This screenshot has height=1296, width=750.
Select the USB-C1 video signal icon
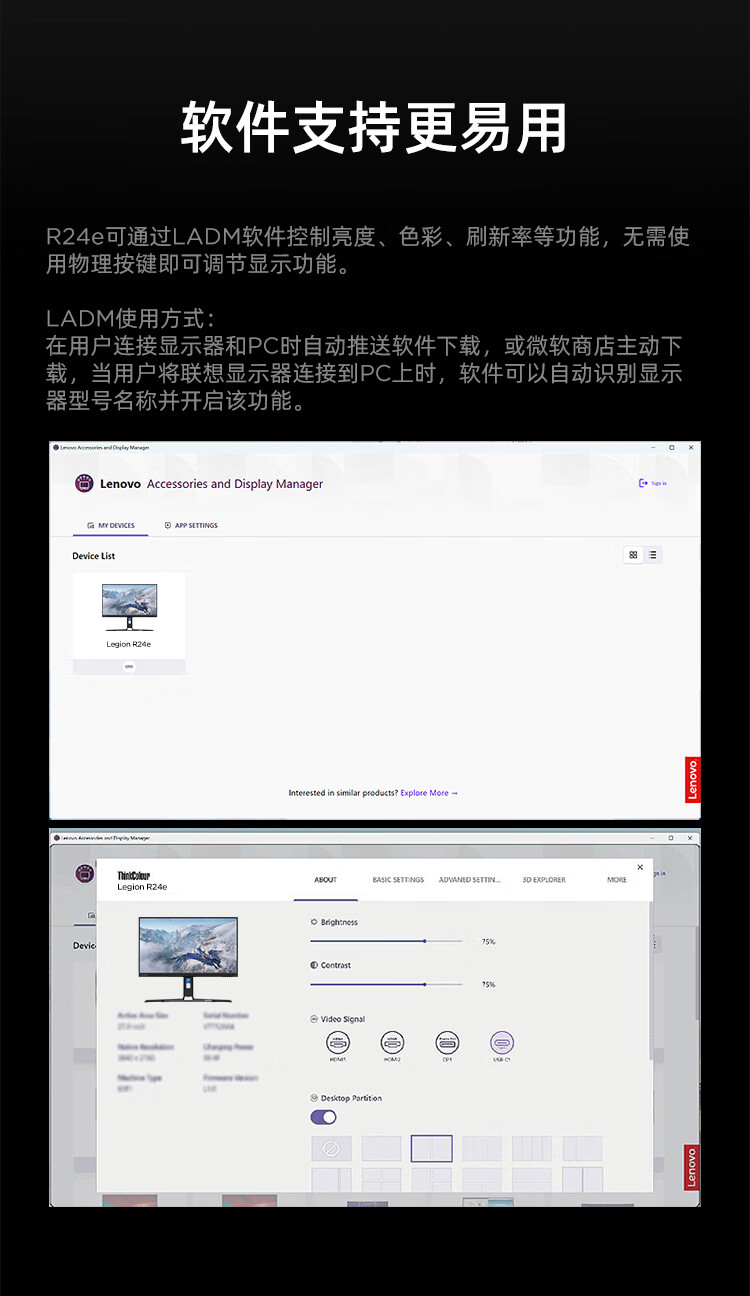pyautogui.click(x=502, y=1043)
